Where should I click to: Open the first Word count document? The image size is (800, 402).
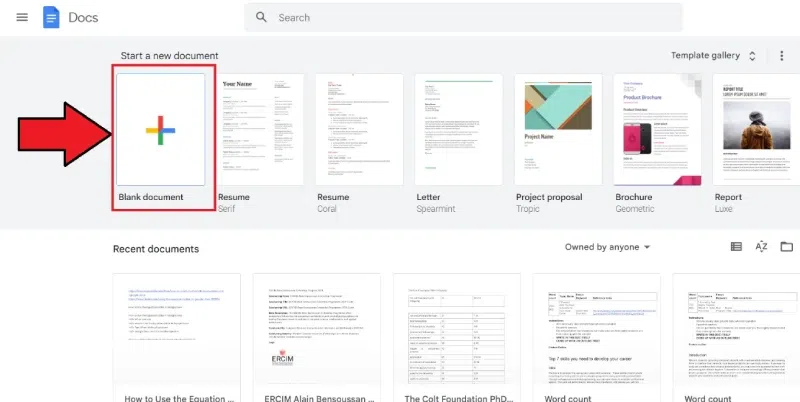point(596,338)
